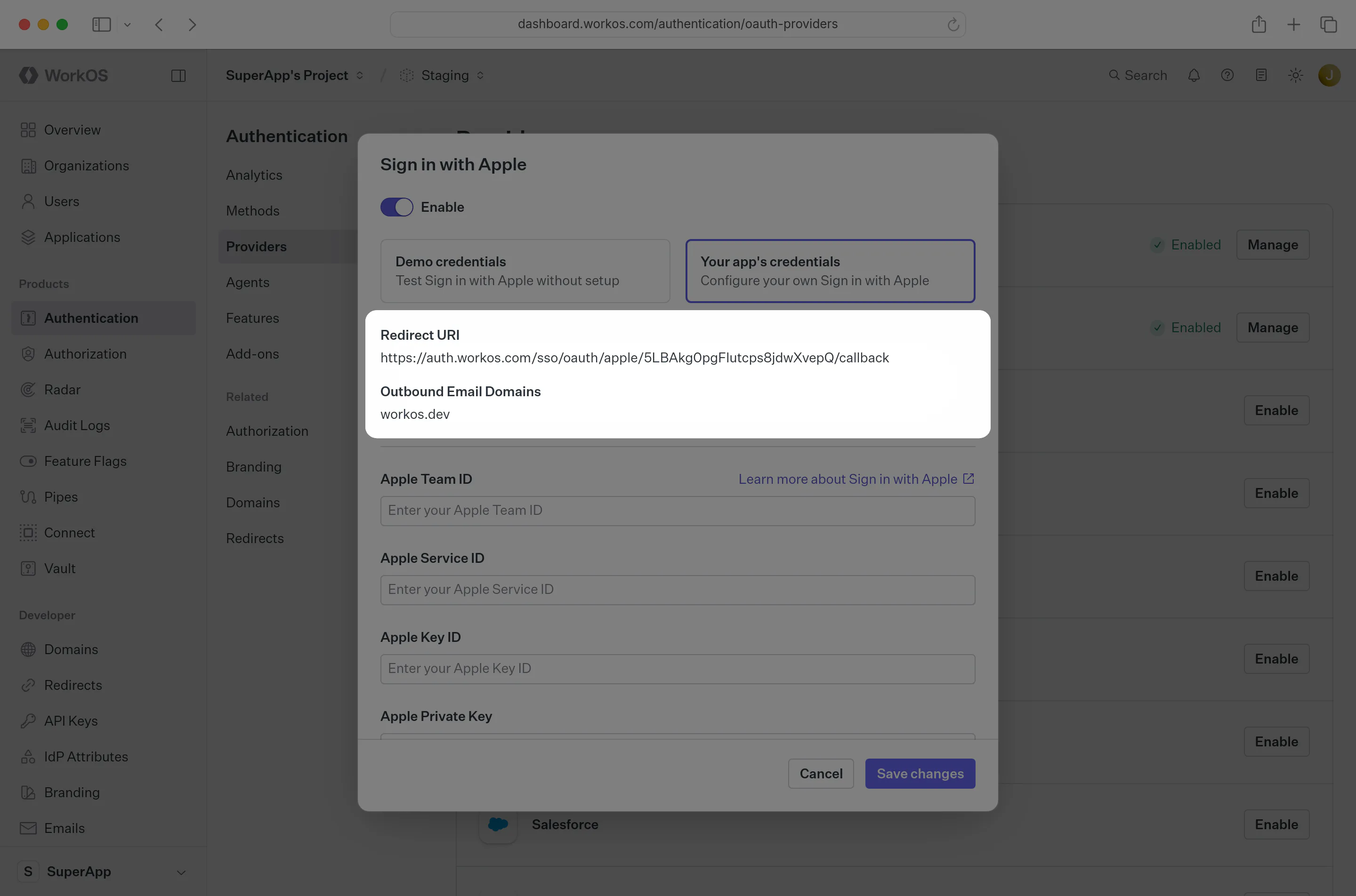
Task: Go back in Safari history
Action: click(x=159, y=24)
